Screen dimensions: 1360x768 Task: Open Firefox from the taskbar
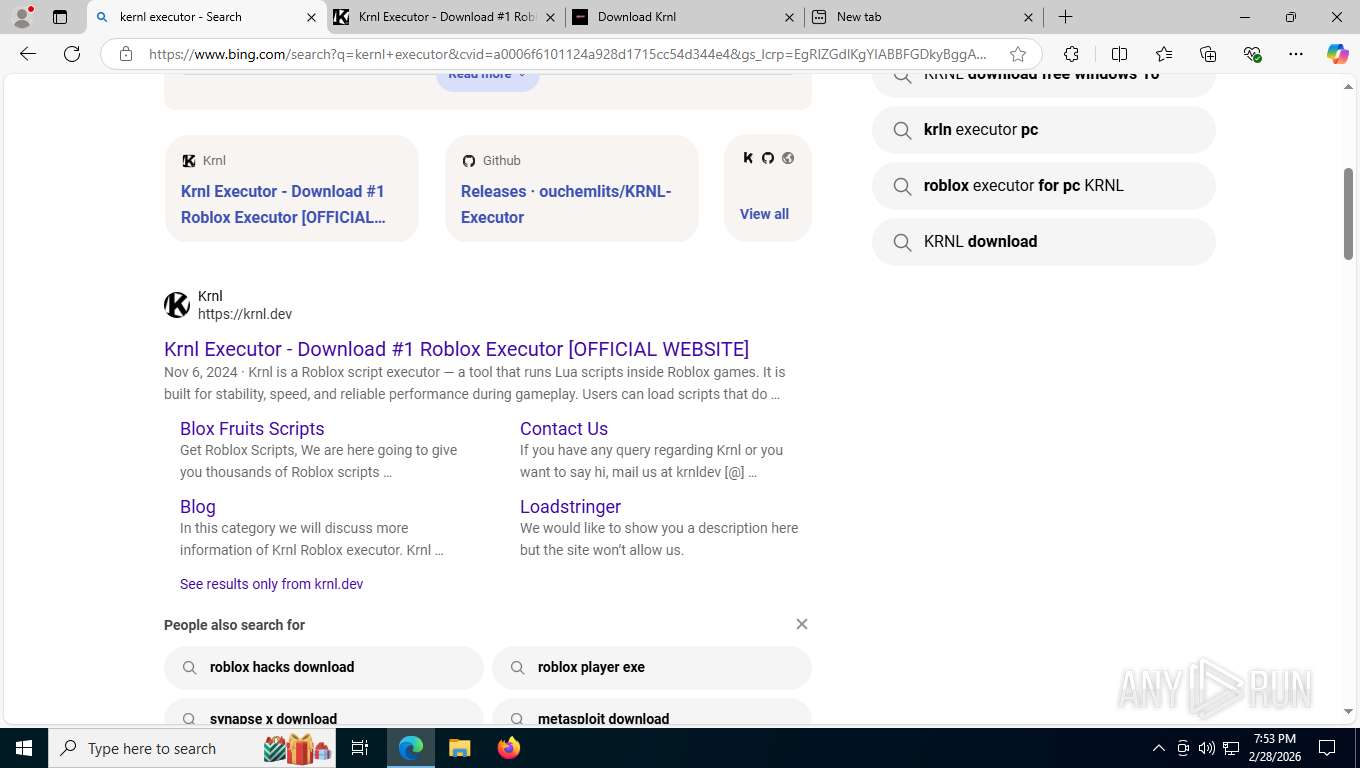(508, 748)
